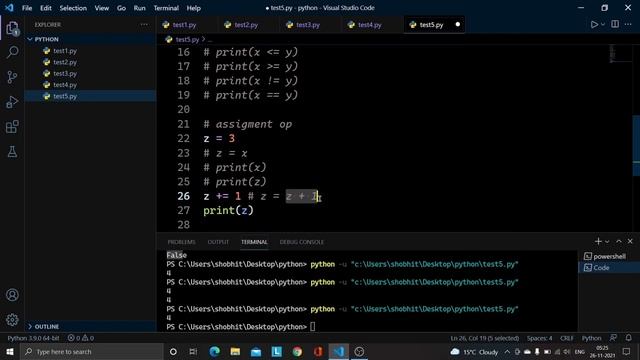Focus the Type here to search box

point(92,351)
